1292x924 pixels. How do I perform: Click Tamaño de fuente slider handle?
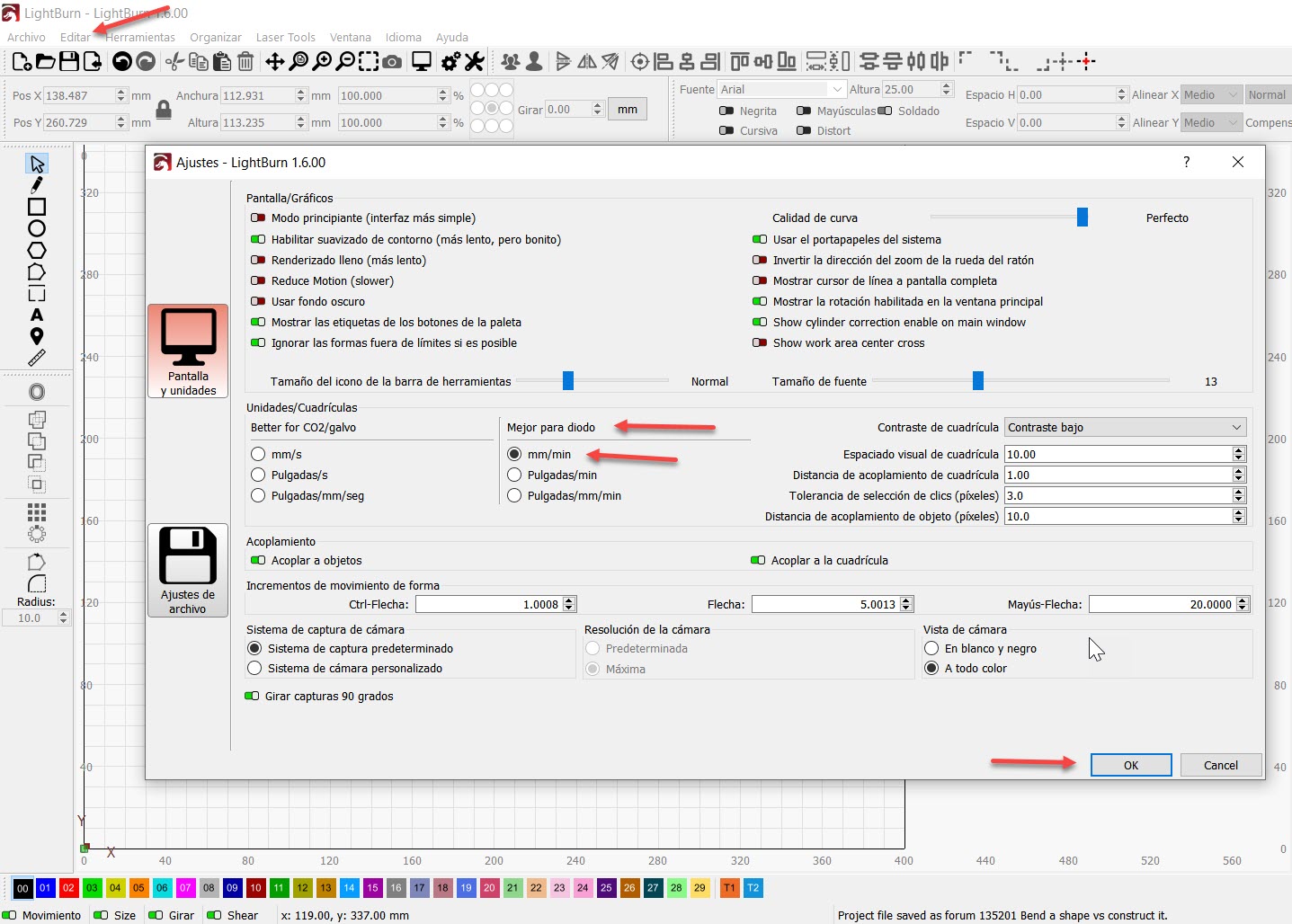[x=978, y=381]
